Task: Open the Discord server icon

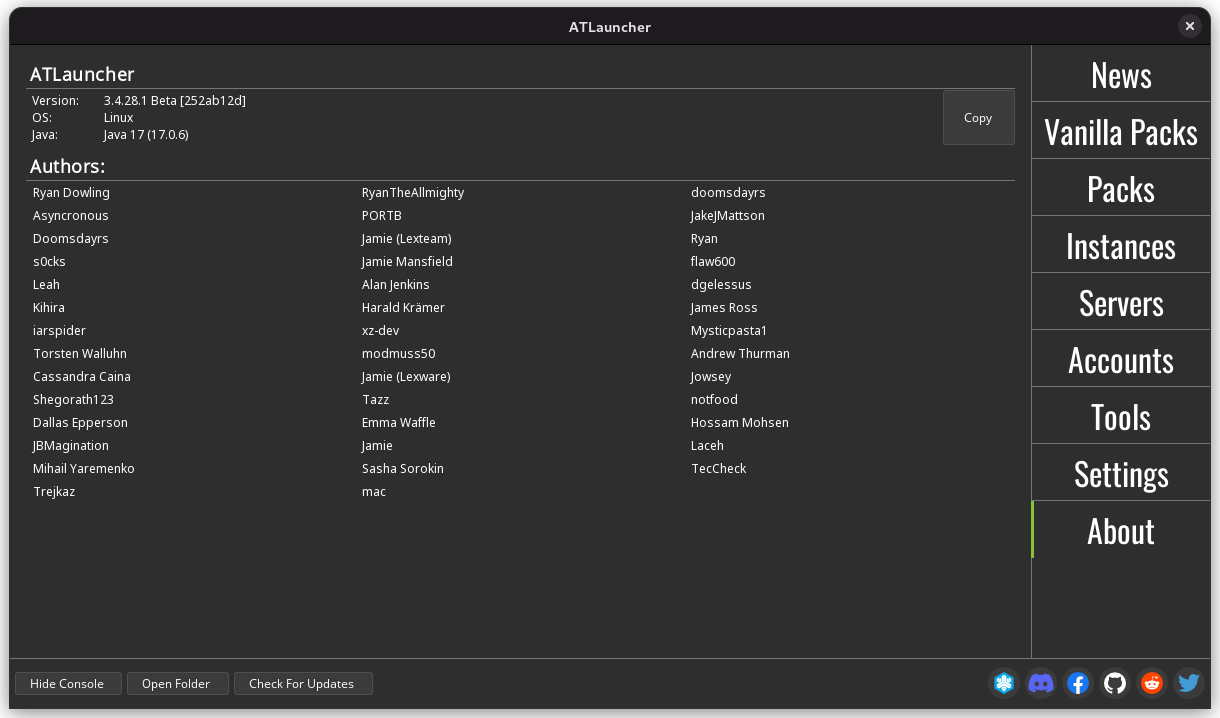Action: click(1041, 683)
